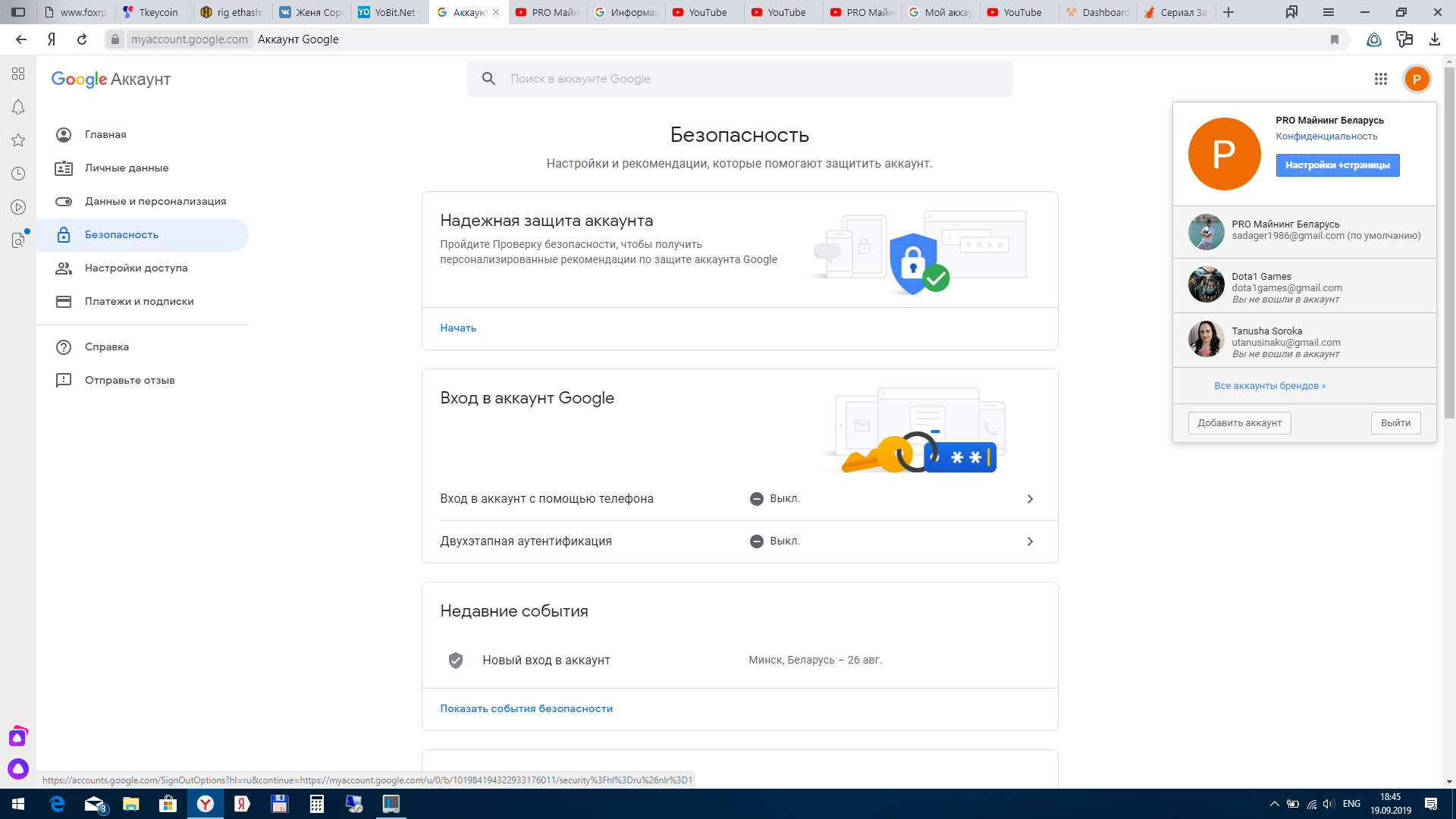Open File Explorer in the taskbar
This screenshot has width=1456, height=819.
tap(131, 804)
